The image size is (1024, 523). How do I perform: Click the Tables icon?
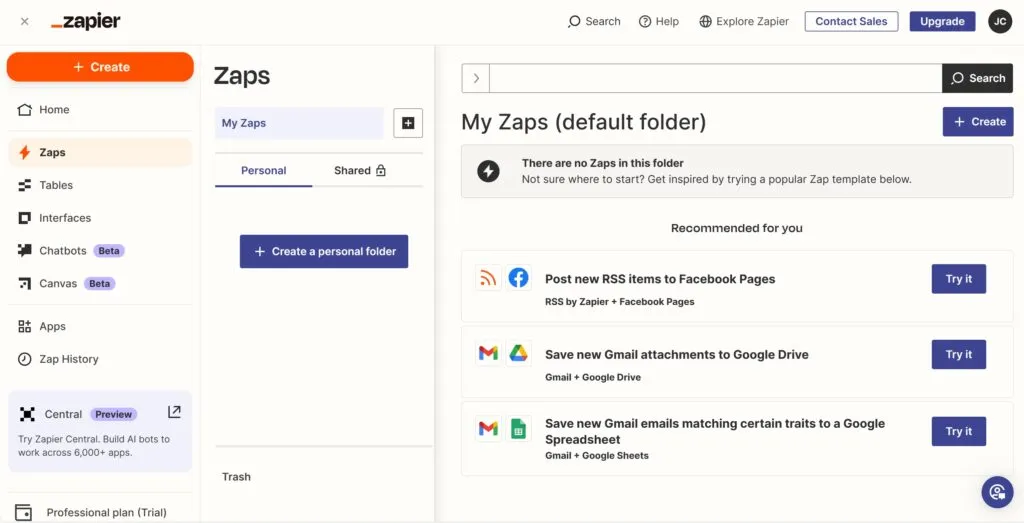25,185
